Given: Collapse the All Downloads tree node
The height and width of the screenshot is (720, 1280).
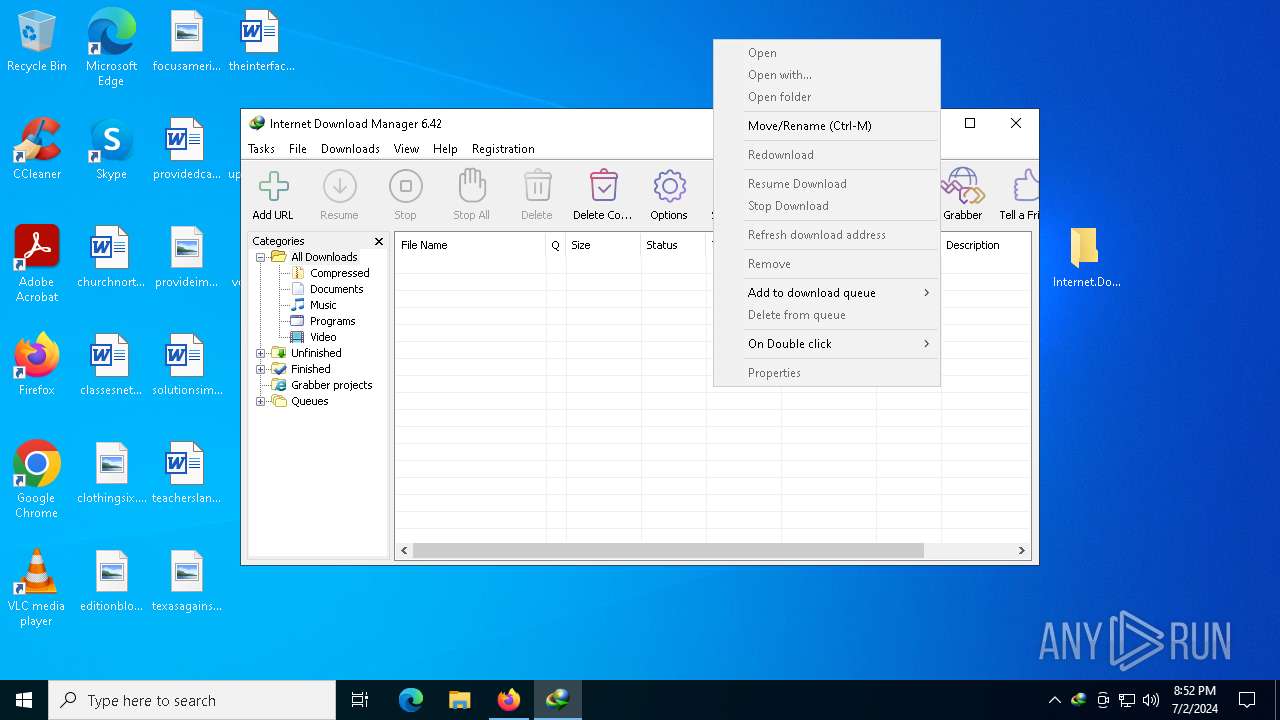Looking at the screenshot, I should [x=261, y=257].
